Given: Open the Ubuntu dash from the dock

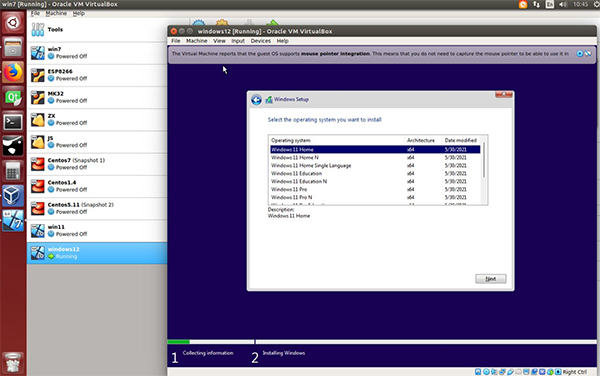Looking at the screenshot, I should 13,23.
